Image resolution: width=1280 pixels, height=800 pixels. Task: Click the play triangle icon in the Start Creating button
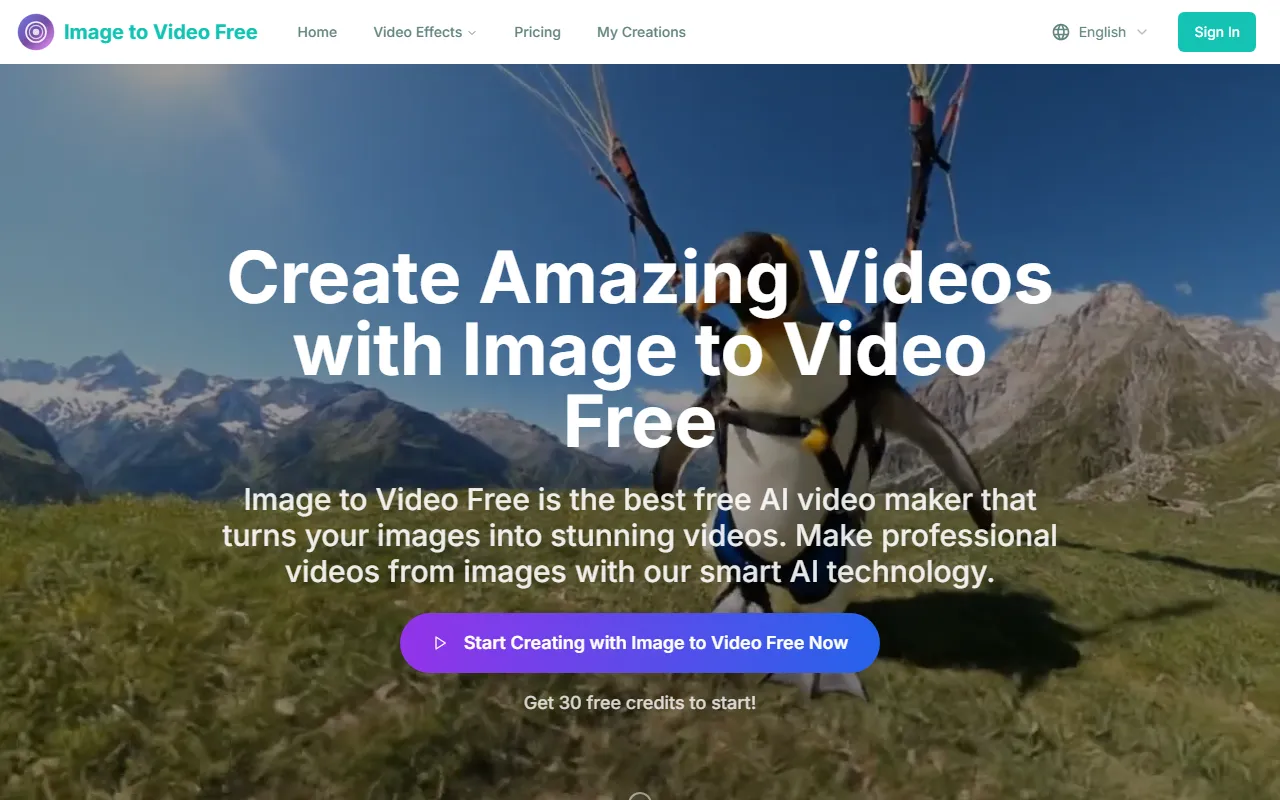pos(440,643)
